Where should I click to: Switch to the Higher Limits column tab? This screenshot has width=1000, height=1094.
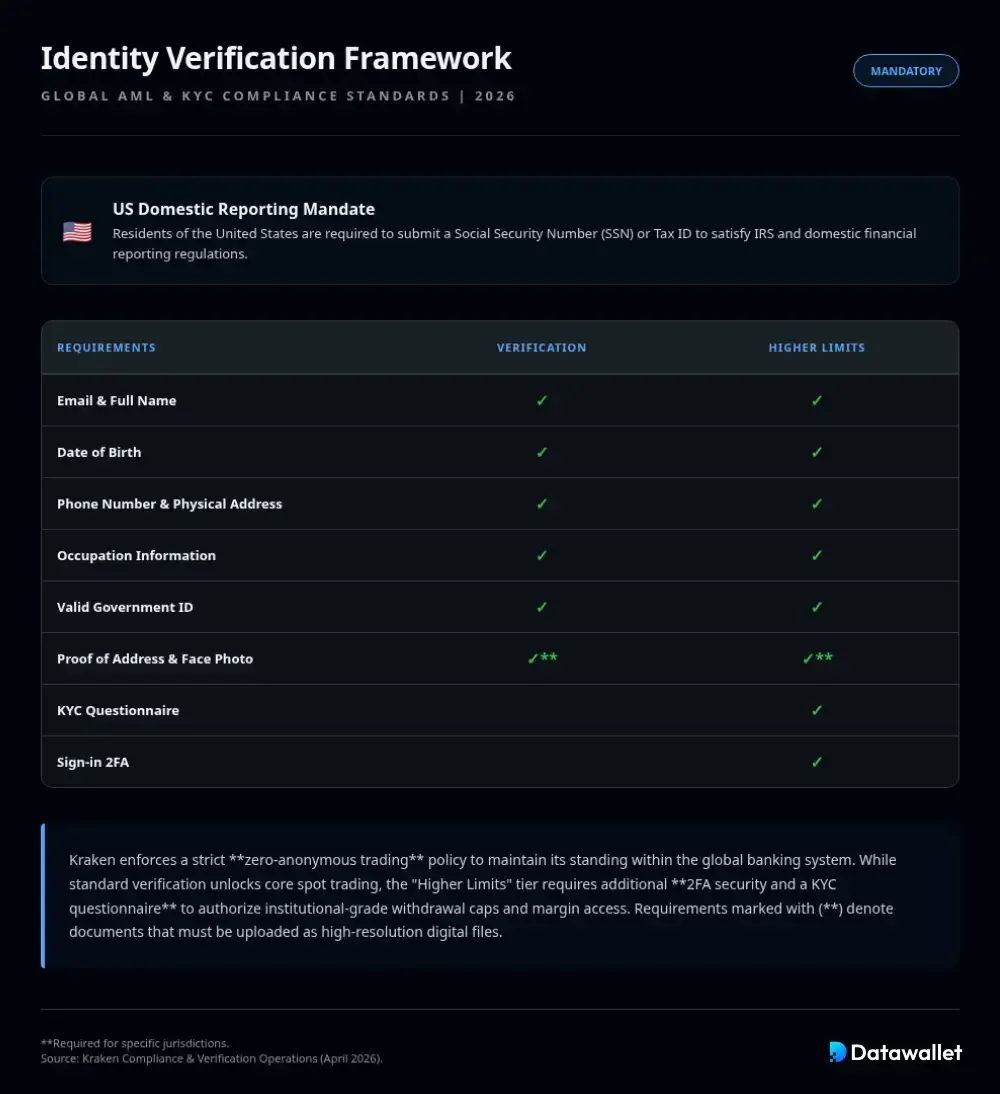(x=816, y=347)
